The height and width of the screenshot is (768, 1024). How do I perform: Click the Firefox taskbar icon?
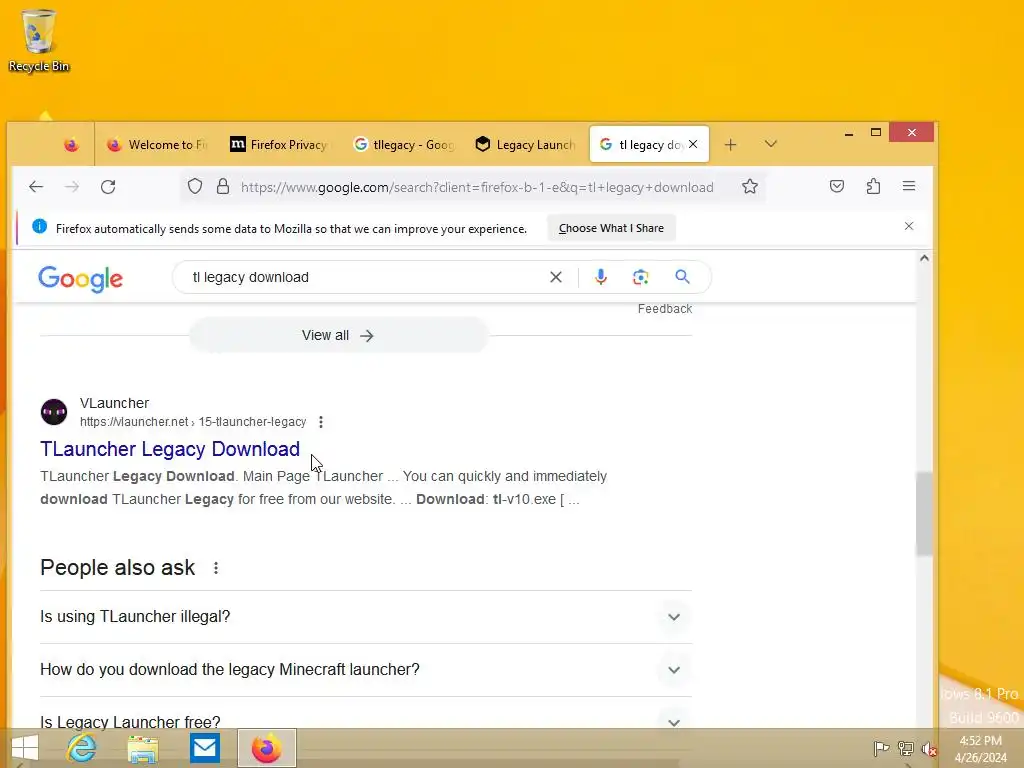click(x=266, y=748)
